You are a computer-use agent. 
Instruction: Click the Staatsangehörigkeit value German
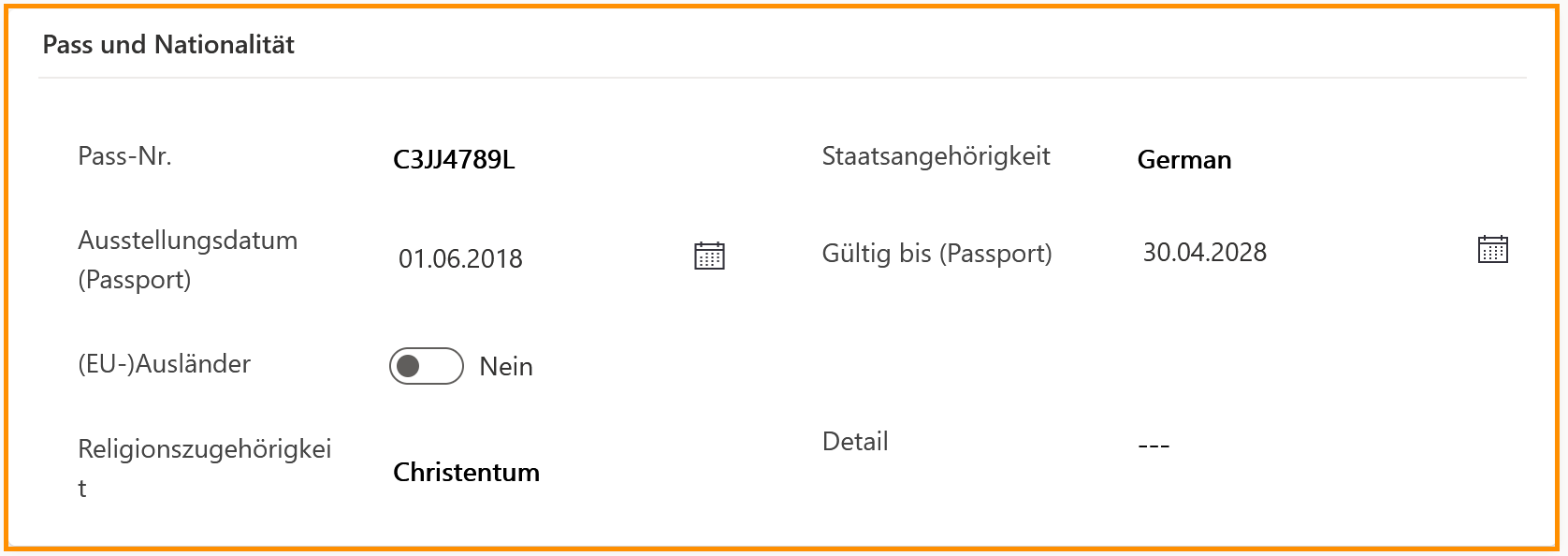pos(1183,160)
